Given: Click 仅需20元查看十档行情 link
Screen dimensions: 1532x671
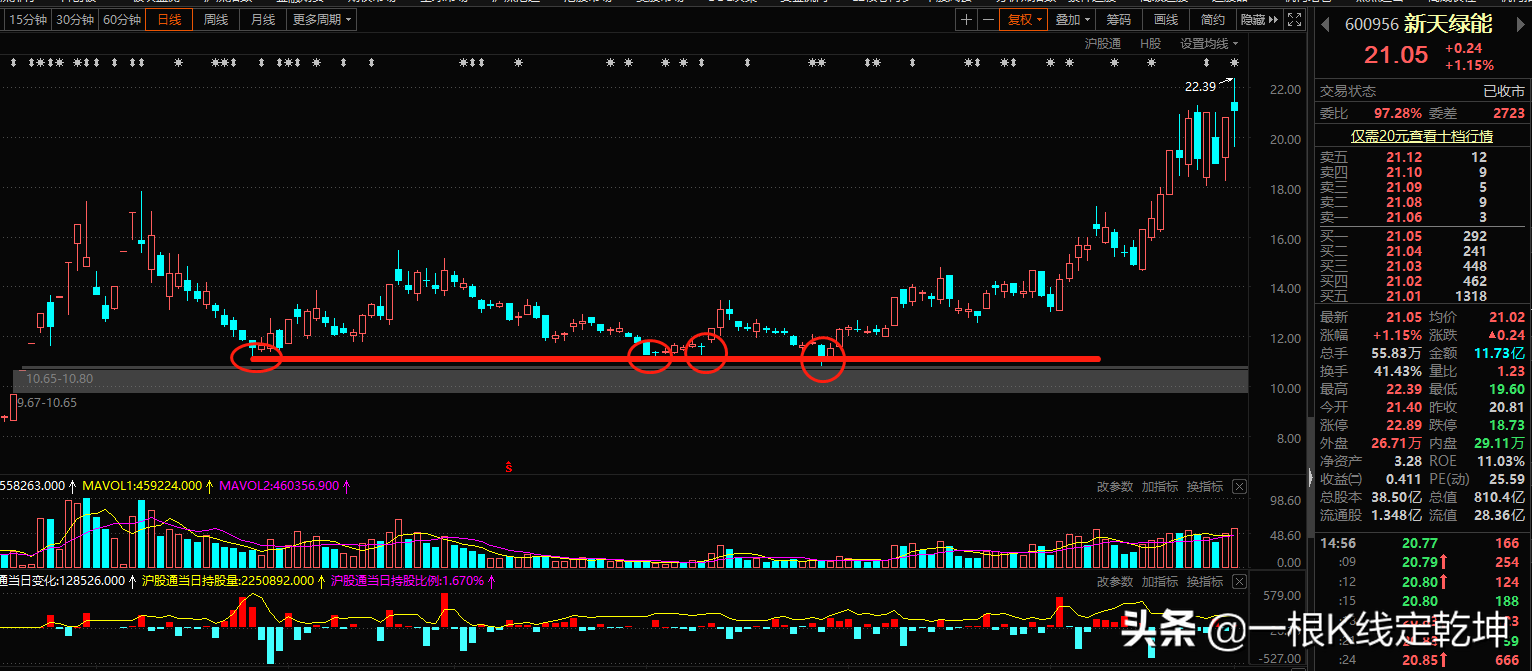Looking at the screenshot, I should (x=1421, y=136).
